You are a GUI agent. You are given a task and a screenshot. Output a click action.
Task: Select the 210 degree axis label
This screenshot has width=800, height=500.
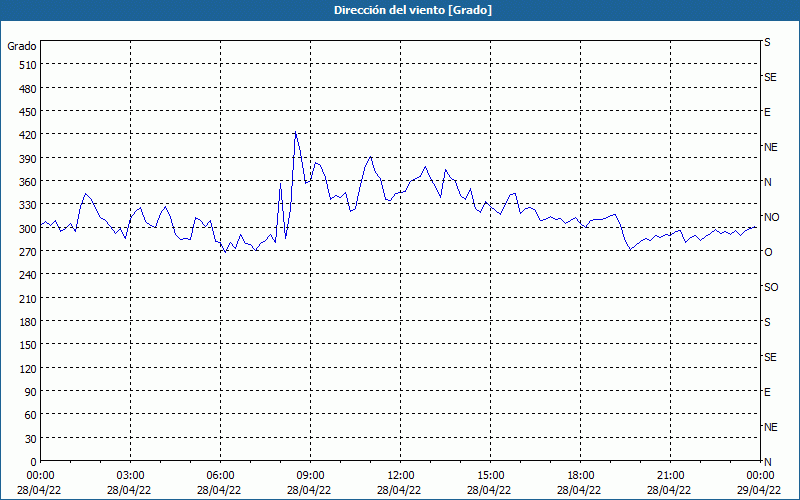(28, 298)
